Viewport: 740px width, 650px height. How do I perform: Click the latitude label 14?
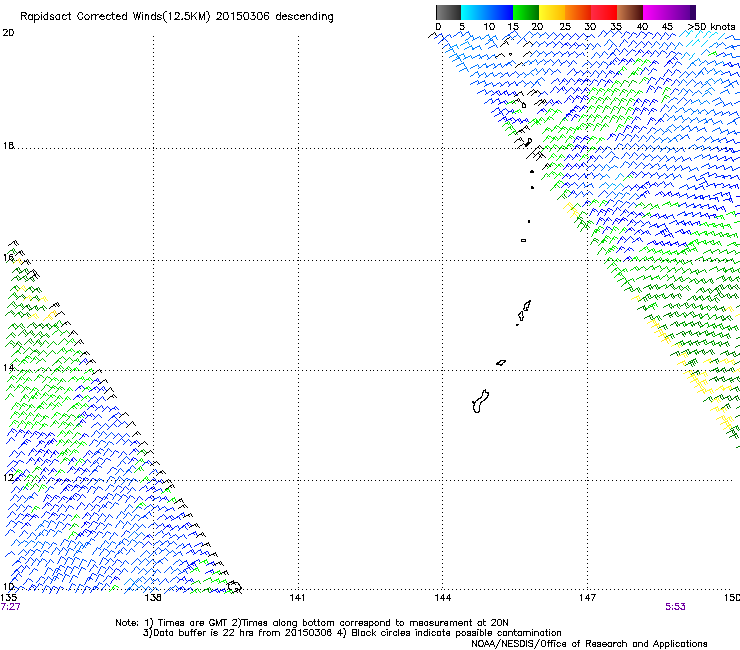point(8,367)
